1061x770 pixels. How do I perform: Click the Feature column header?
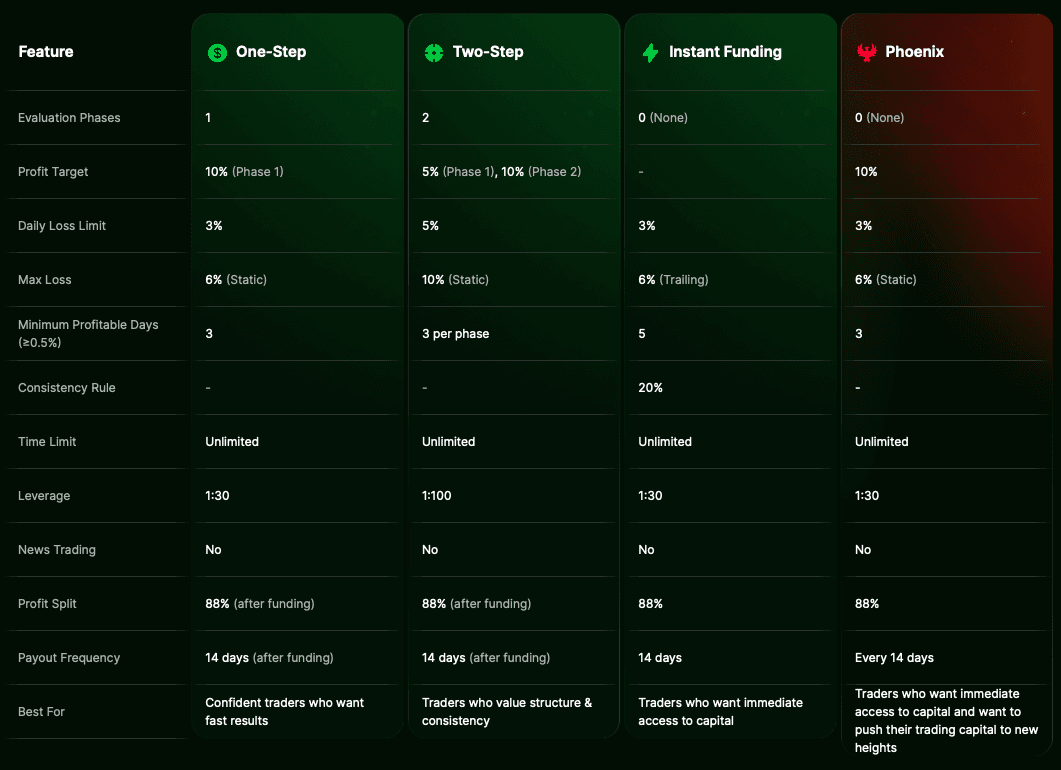(x=46, y=52)
